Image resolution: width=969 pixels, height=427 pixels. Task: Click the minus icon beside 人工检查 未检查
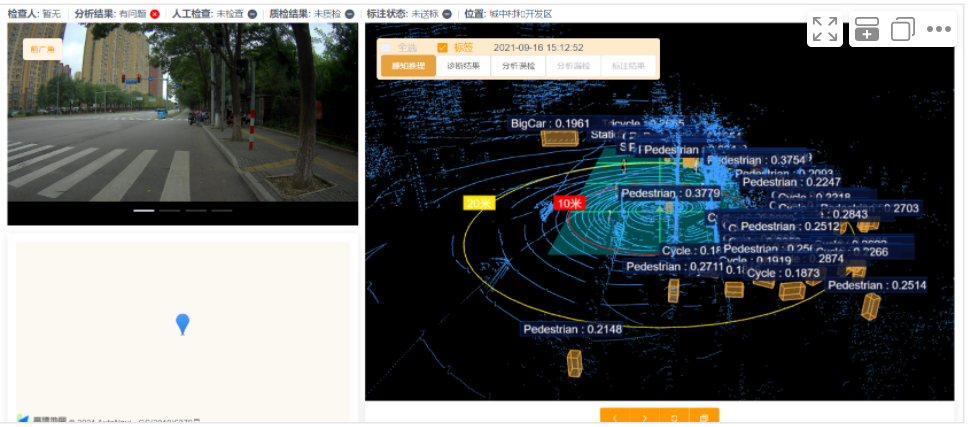252,14
